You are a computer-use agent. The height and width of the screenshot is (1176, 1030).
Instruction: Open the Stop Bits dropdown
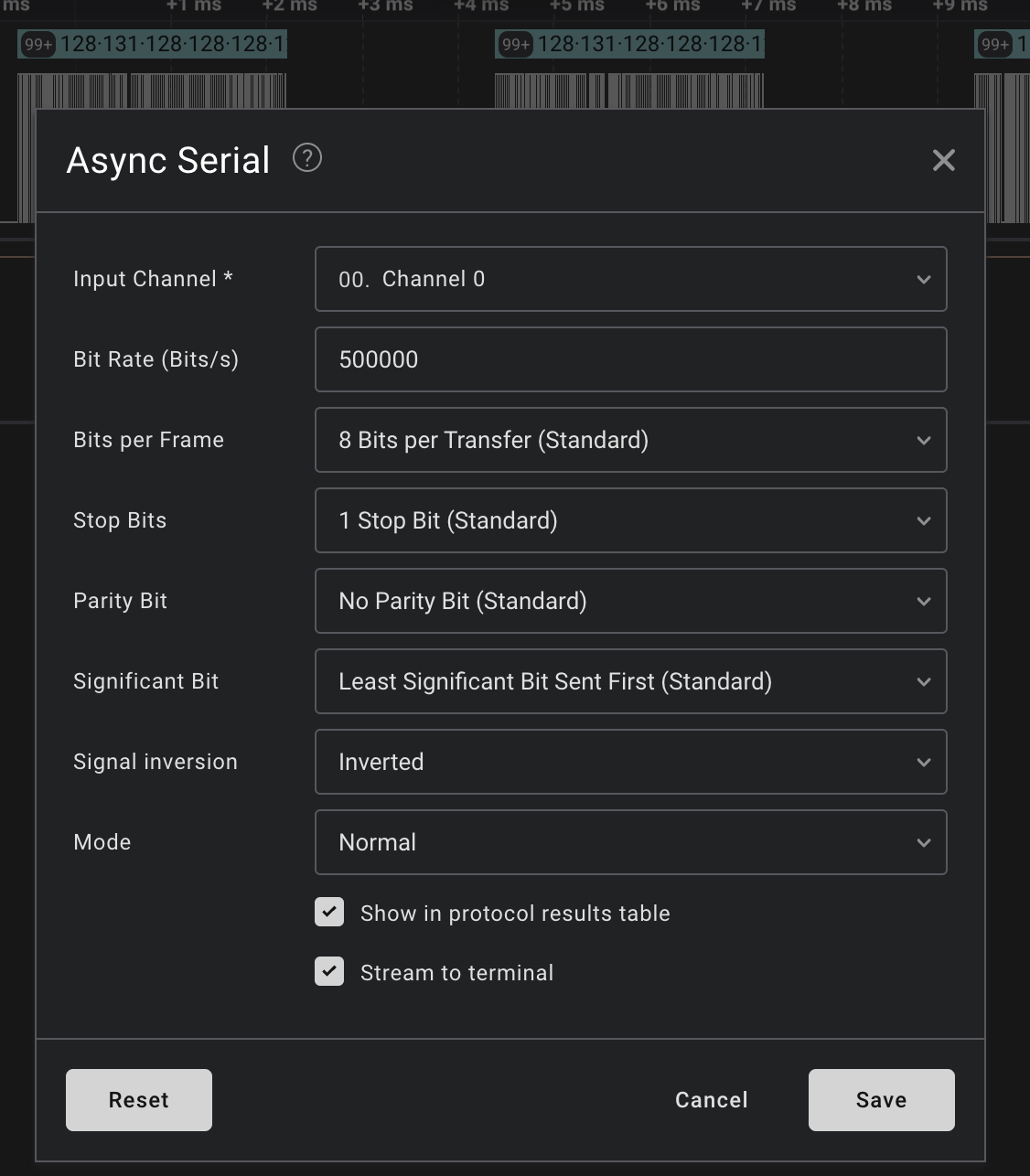click(x=630, y=520)
